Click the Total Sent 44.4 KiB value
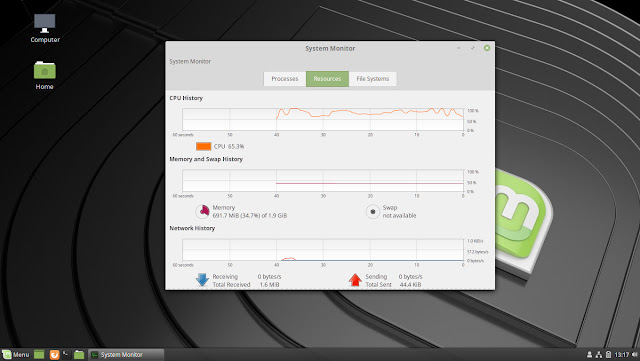The image size is (640, 361). click(410, 285)
